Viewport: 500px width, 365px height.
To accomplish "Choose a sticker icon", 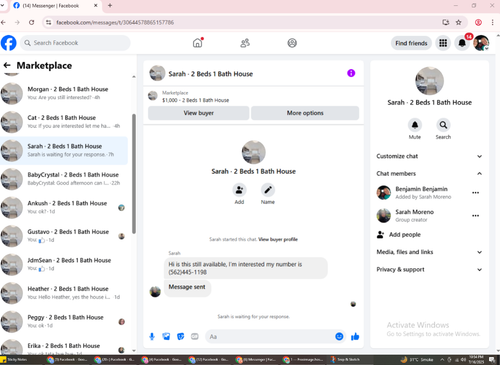I will 180,337.
